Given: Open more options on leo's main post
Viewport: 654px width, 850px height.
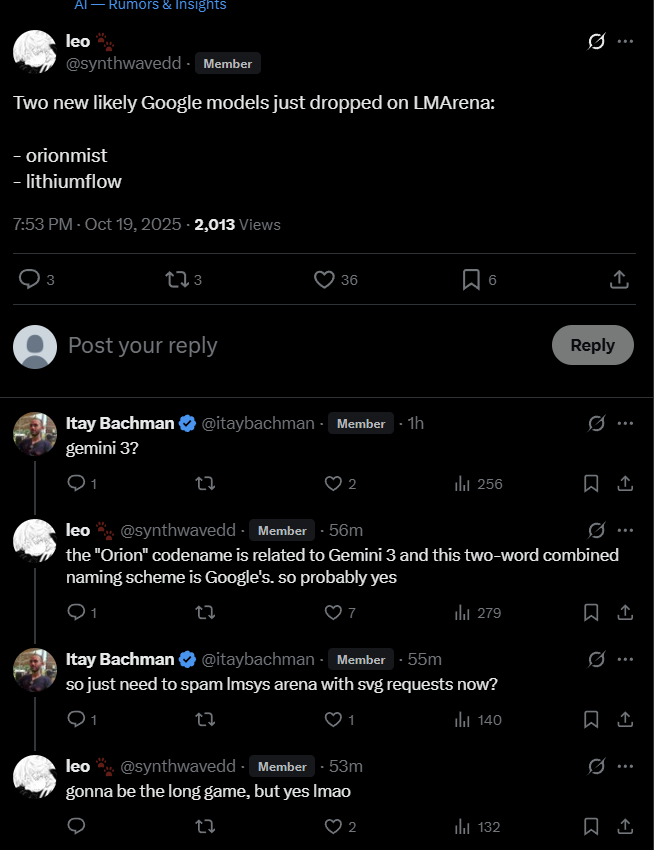Looking at the screenshot, I should 626,41.
